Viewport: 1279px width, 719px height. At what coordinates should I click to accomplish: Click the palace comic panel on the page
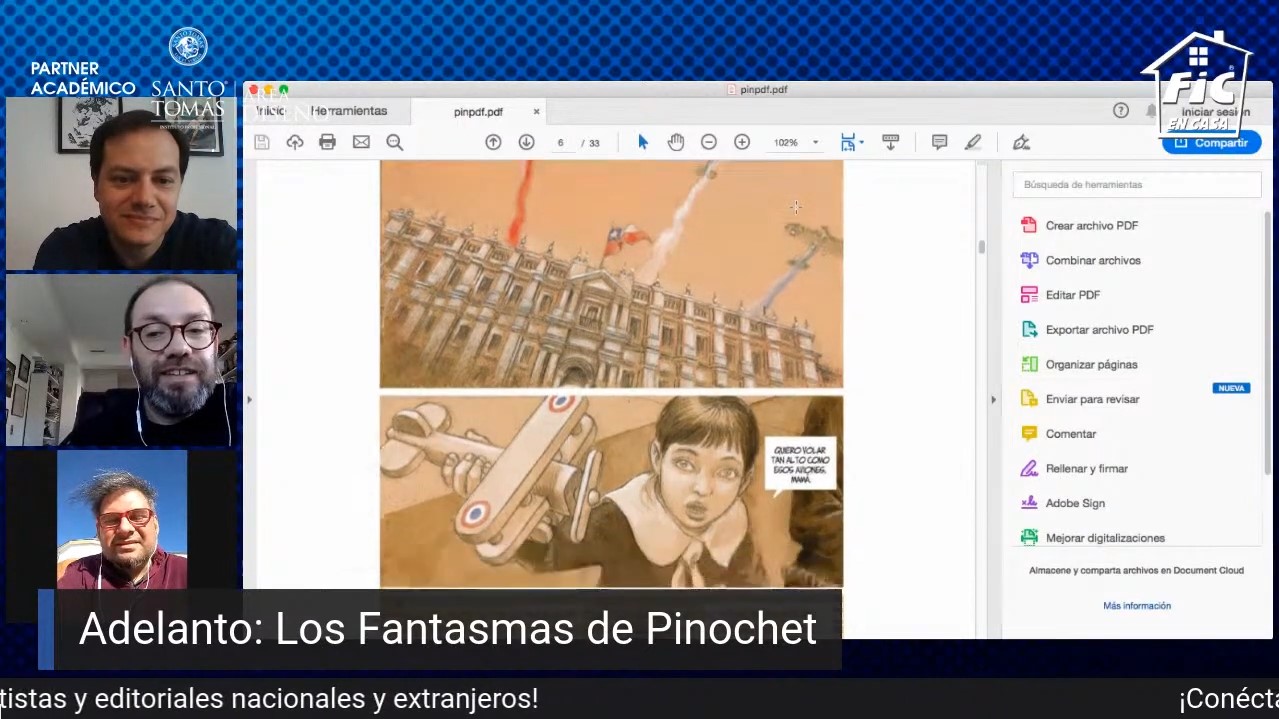pos(611,273)
